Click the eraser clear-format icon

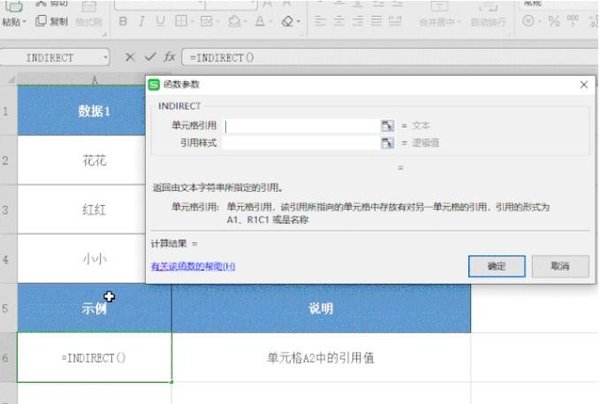point(287,21)
